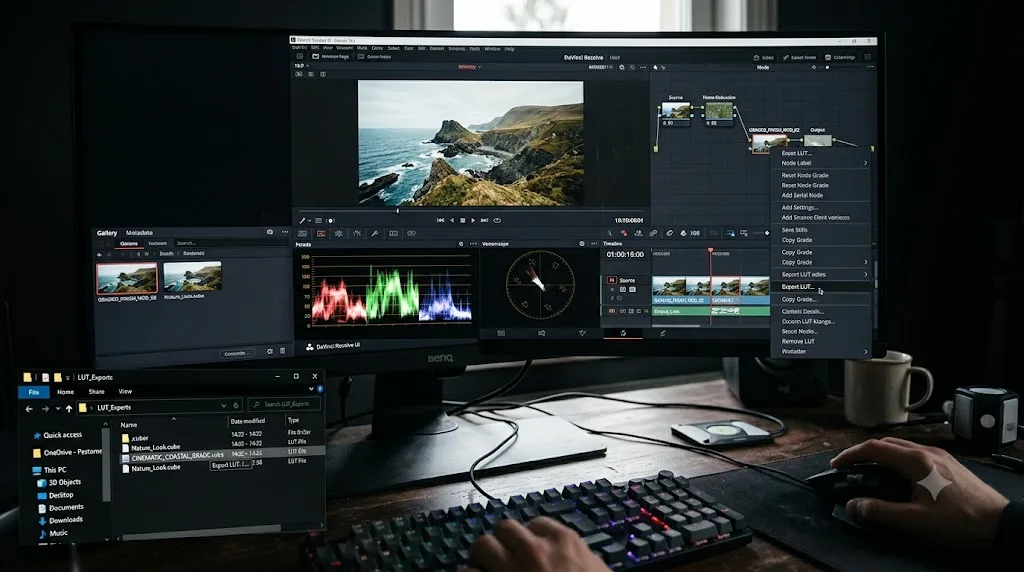Open gallery settings gear icon
The width and height of the screenshot is (1024, 572).
click(x=270, y=351)
